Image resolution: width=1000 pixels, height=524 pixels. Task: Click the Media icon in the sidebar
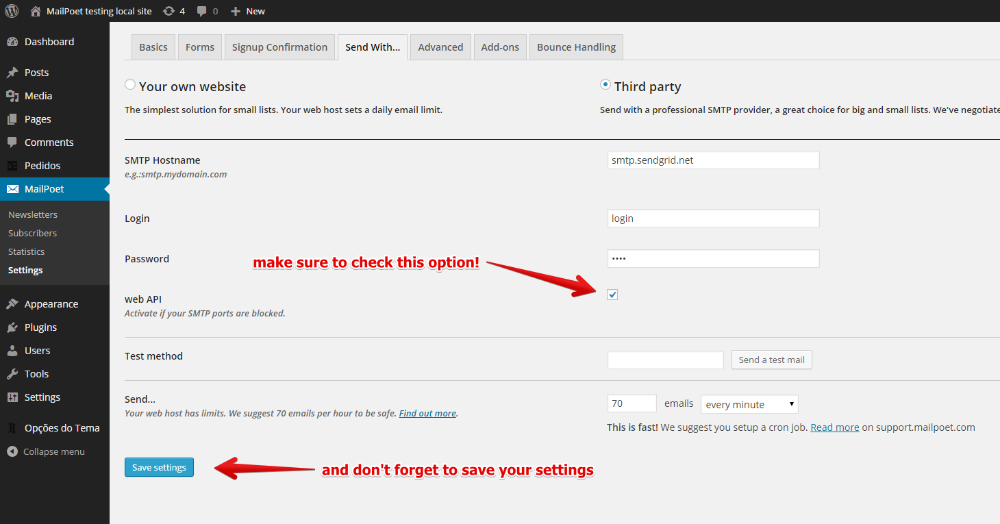(x=12, y=96)
